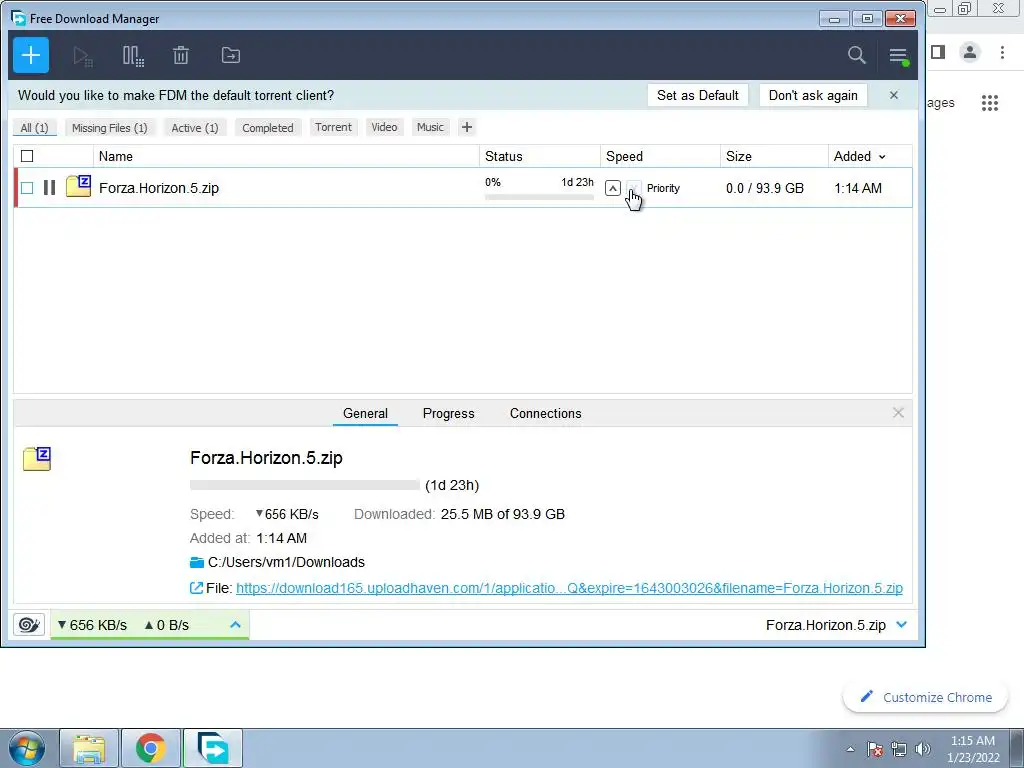
Task: Select the Music filter tab
Action: pos(430,127)
